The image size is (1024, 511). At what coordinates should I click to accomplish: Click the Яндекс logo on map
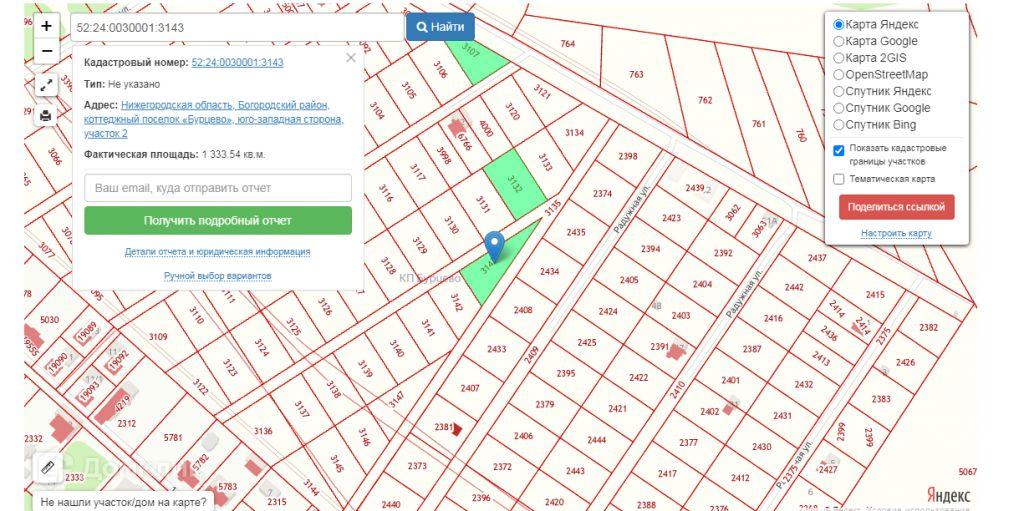(x=948, y=495)
